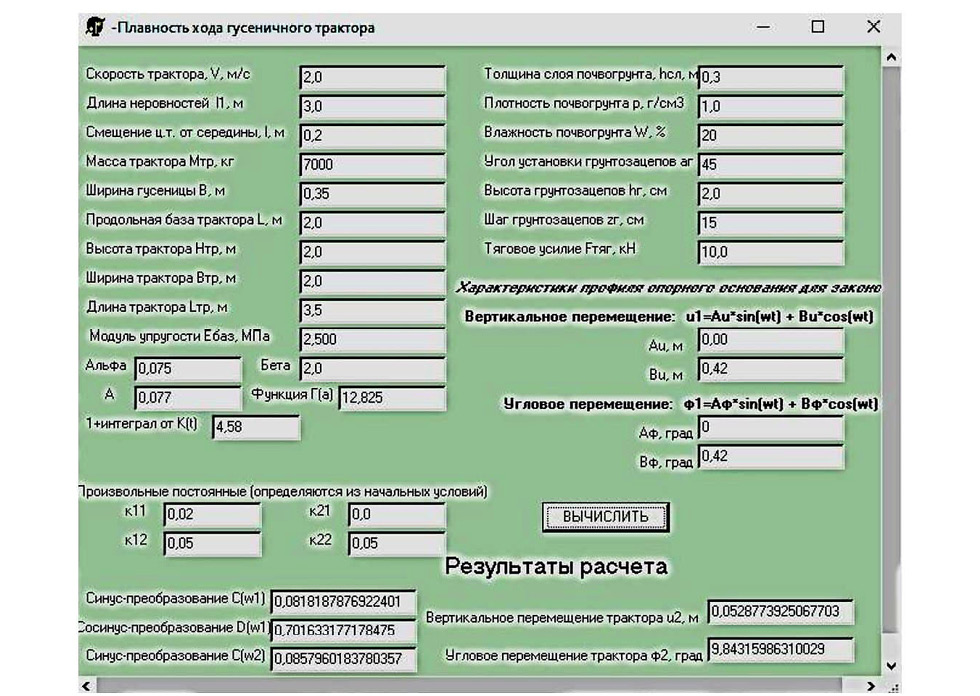
Task: Click the application icon in title bar
Action: (x=94, y=28)
